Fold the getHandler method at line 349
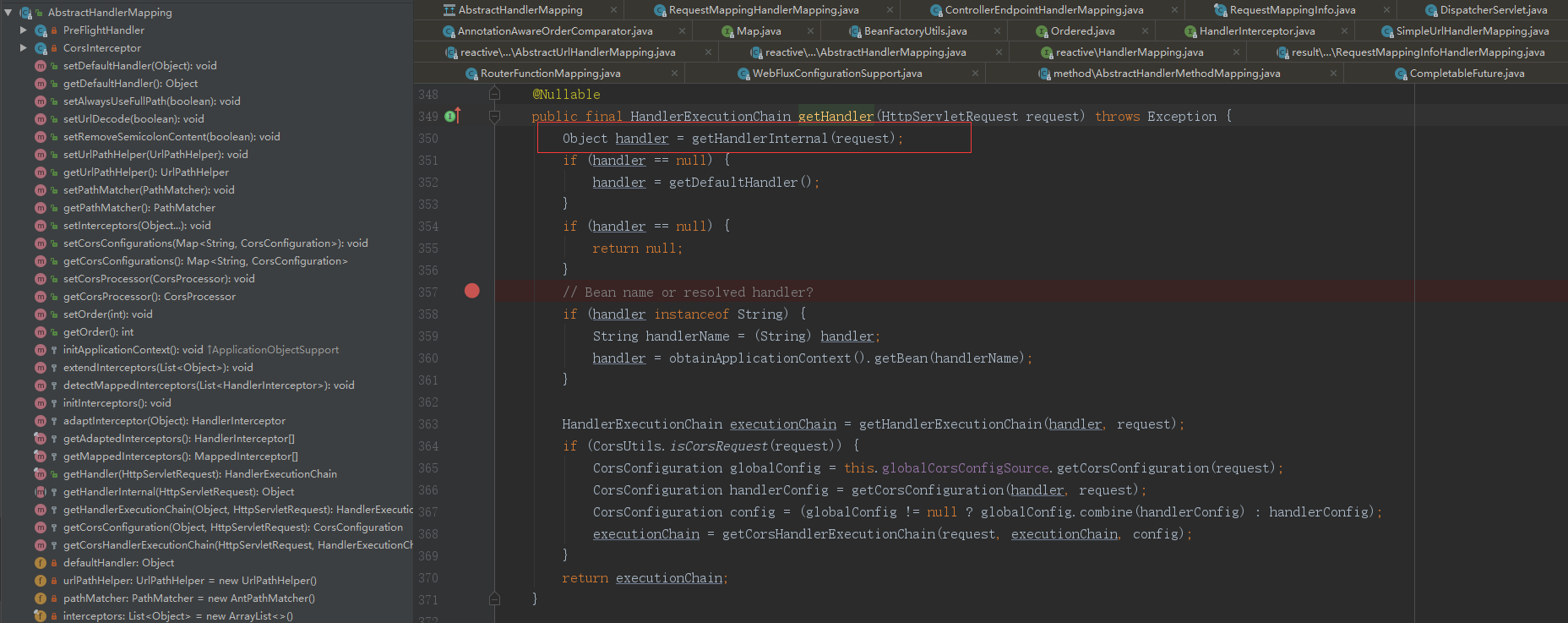This screenshot has height=623, width=1568. tap(495, 117)
